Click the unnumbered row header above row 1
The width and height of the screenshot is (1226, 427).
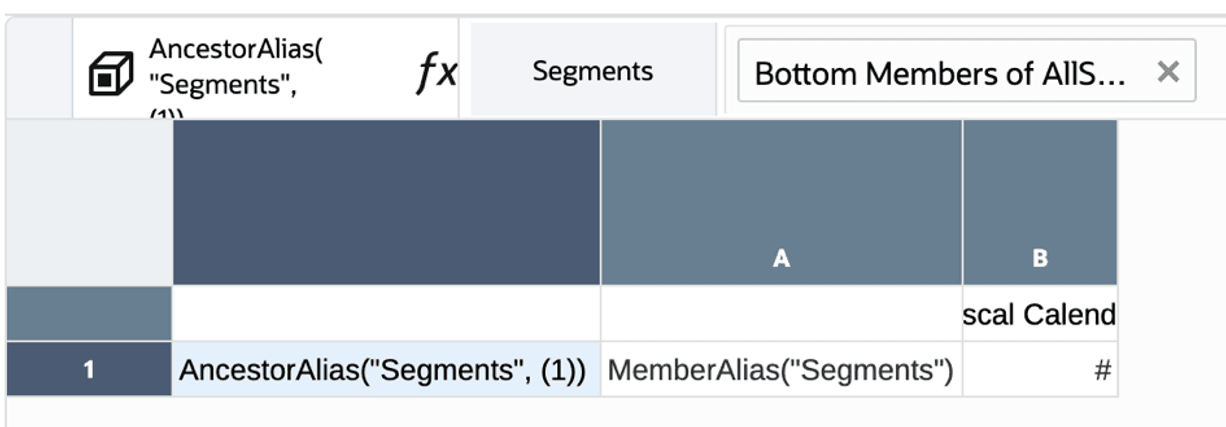click(88, 314)
